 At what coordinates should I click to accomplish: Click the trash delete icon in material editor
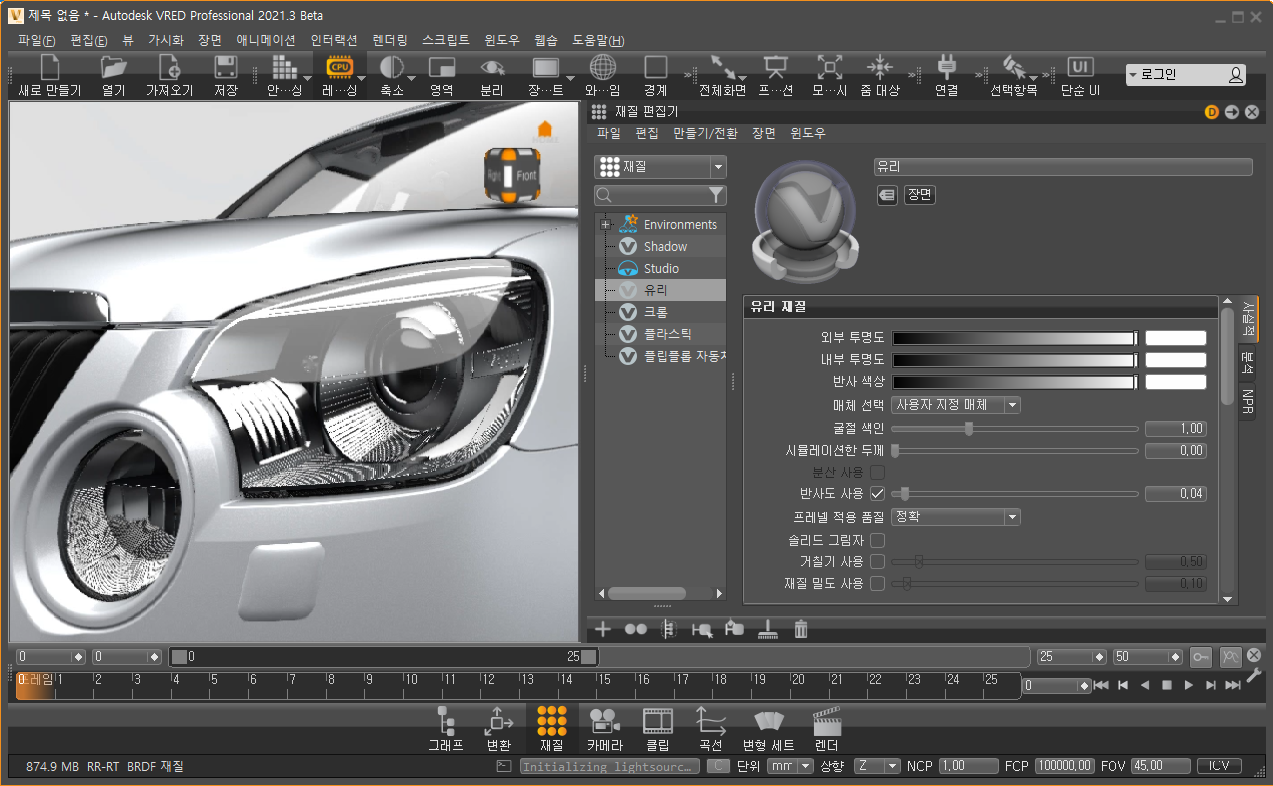coord(801,629)
